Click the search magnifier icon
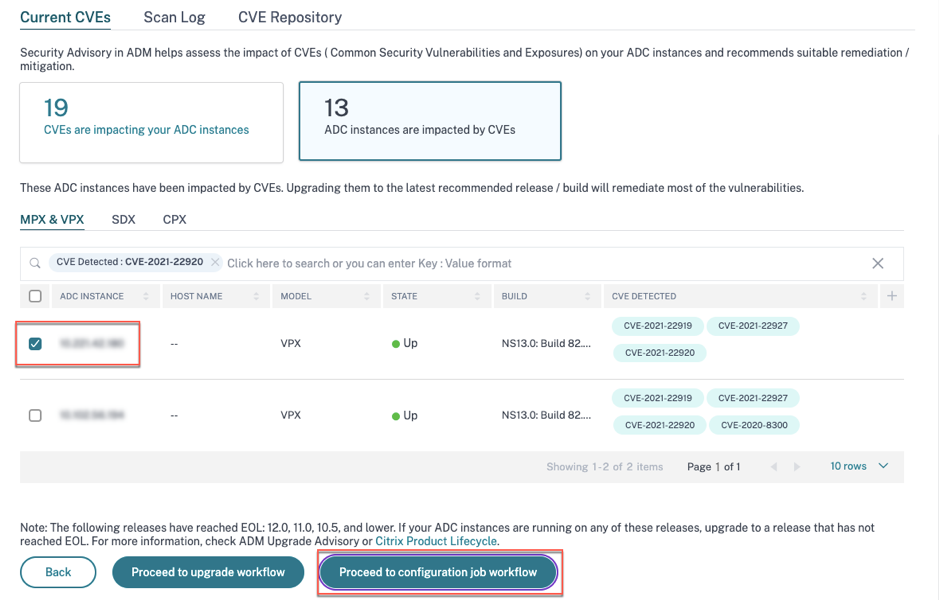939x600 pixels. [x=35, y=263]
